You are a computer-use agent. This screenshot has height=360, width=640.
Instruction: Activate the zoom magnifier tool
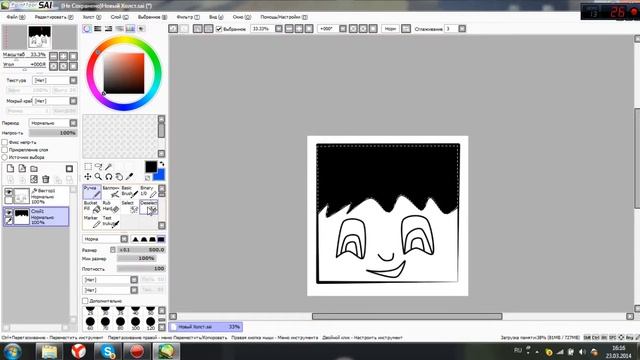point(98,177)
